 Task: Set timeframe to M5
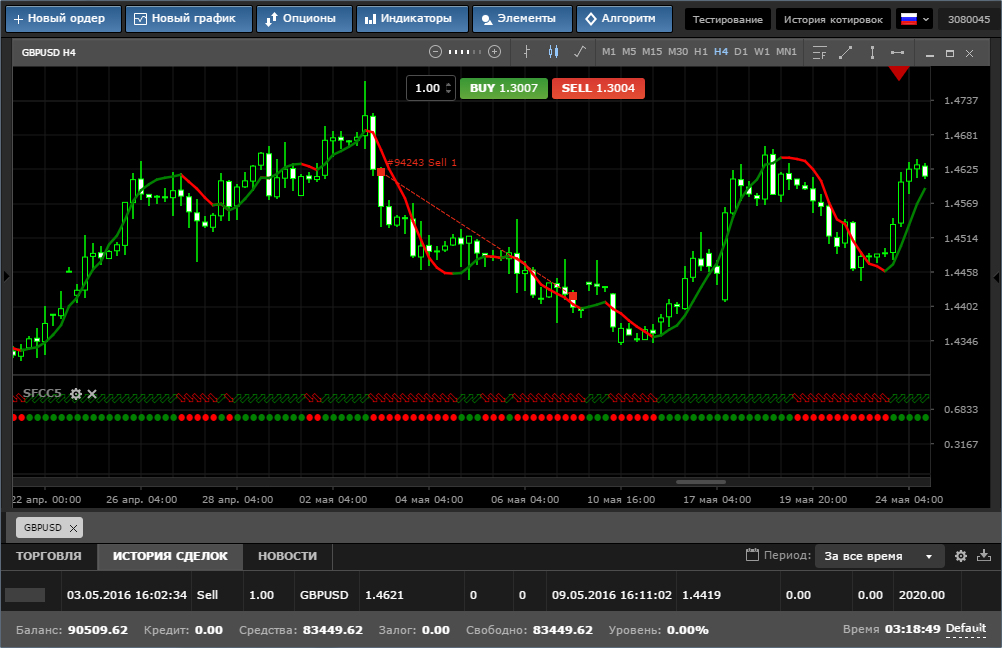click(x=629, y=52)
